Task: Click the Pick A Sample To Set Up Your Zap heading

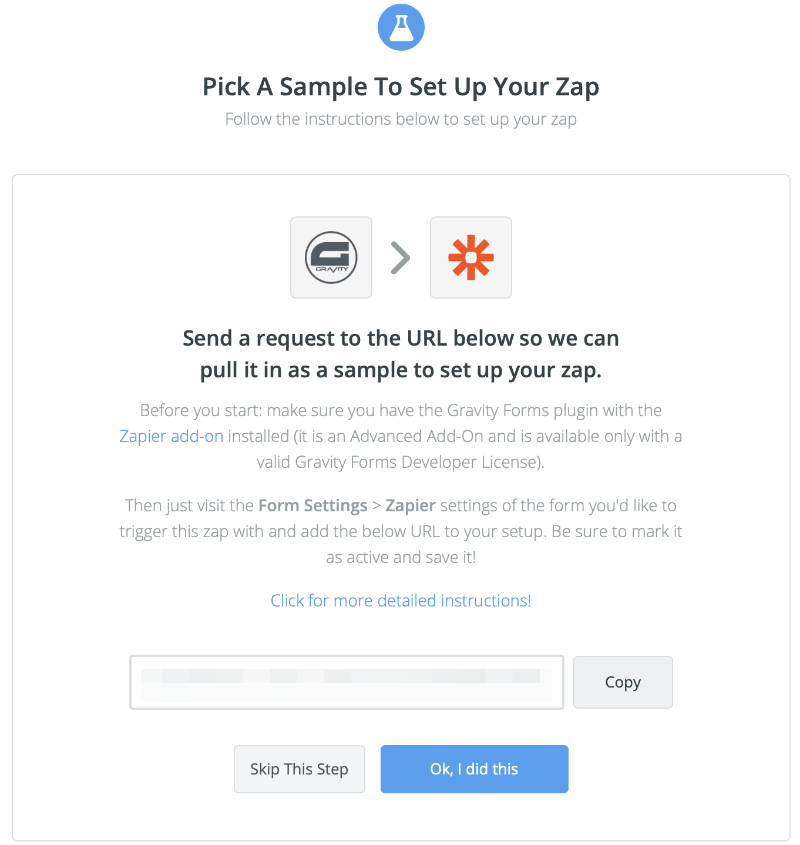Action: [x=401, y=87]
